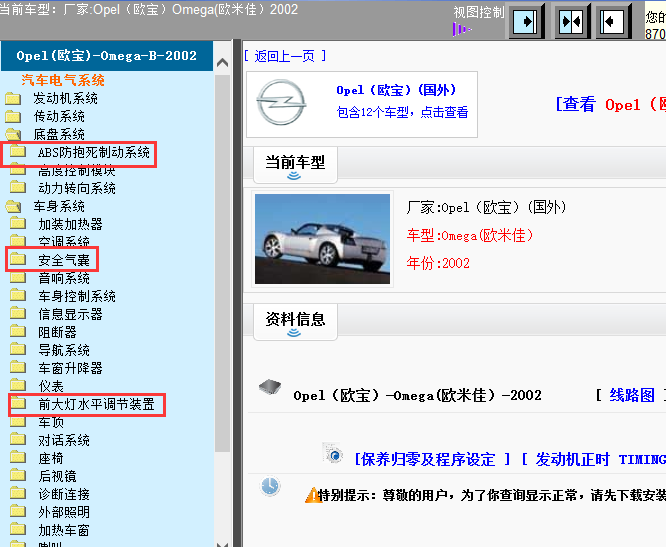Select 发动机系统 tree item
666x547 pixels.
click(65, 99)
